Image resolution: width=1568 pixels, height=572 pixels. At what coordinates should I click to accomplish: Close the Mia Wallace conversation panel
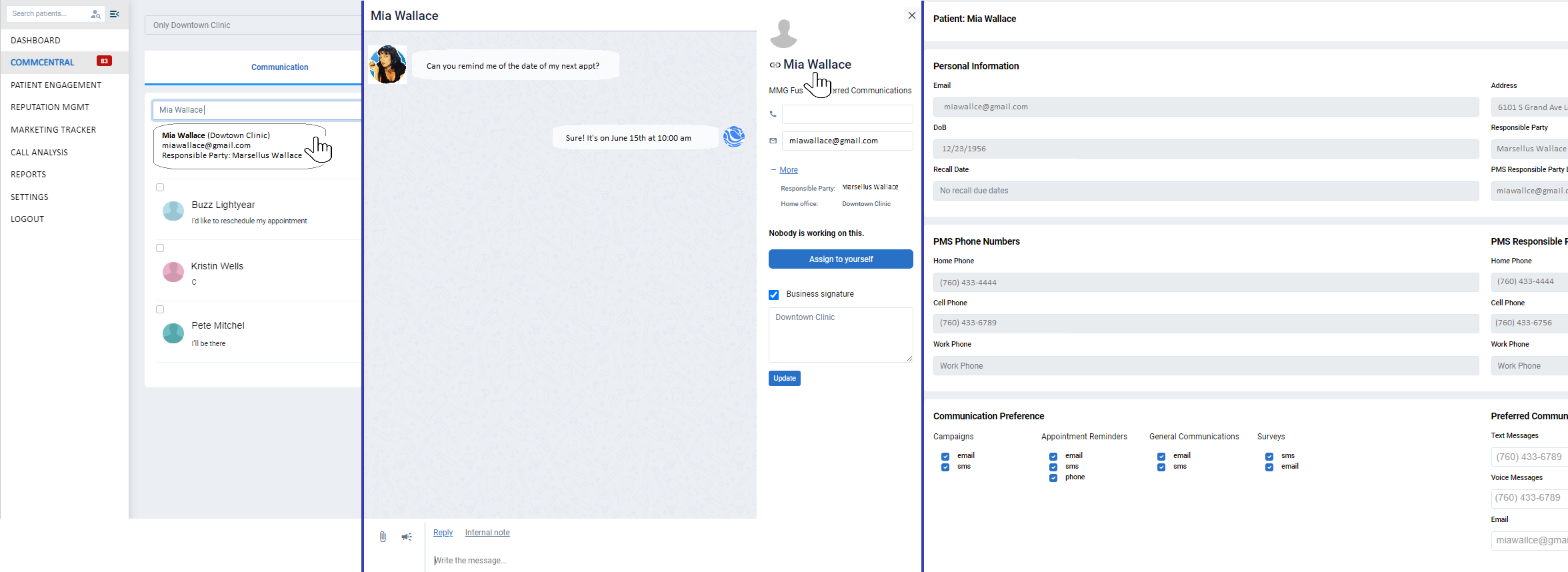click(911, 15)
